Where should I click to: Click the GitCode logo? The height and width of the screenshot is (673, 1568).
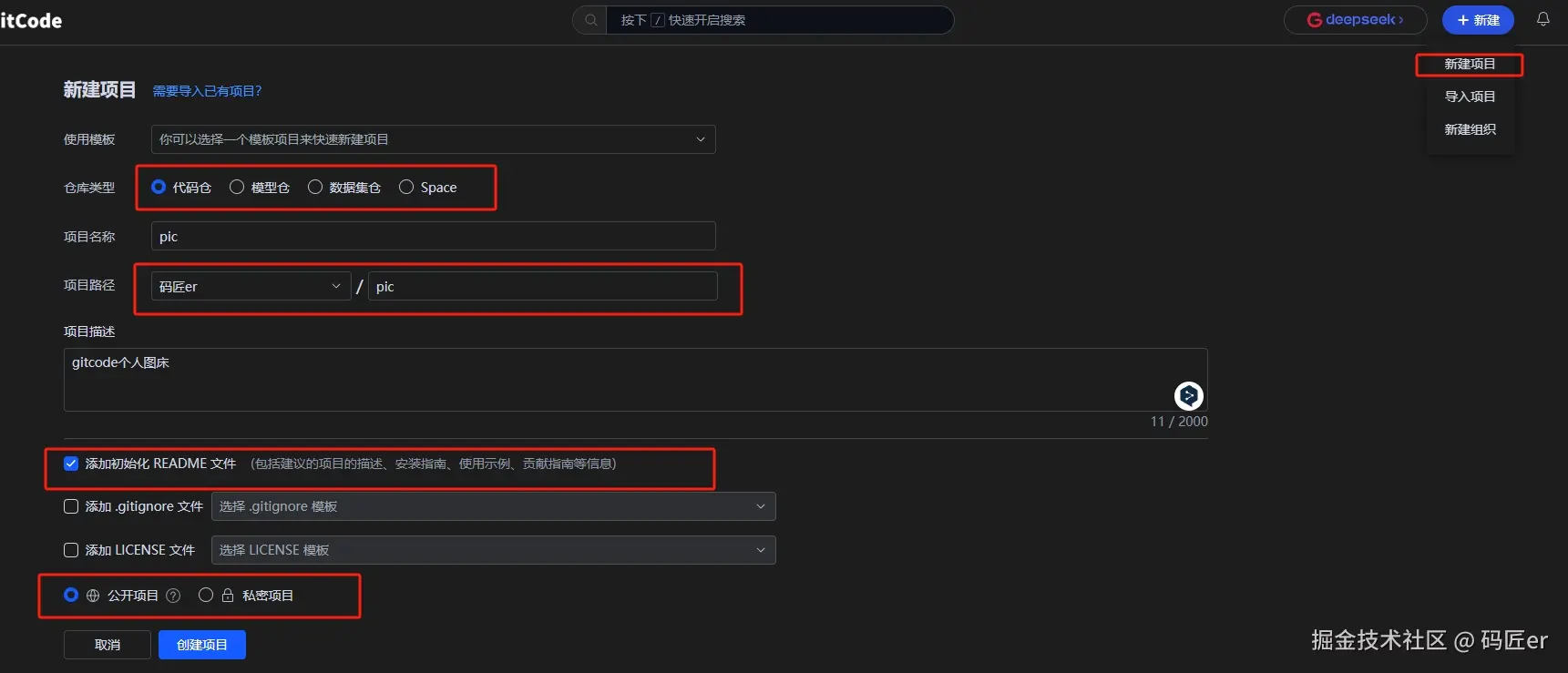[31, 20]
